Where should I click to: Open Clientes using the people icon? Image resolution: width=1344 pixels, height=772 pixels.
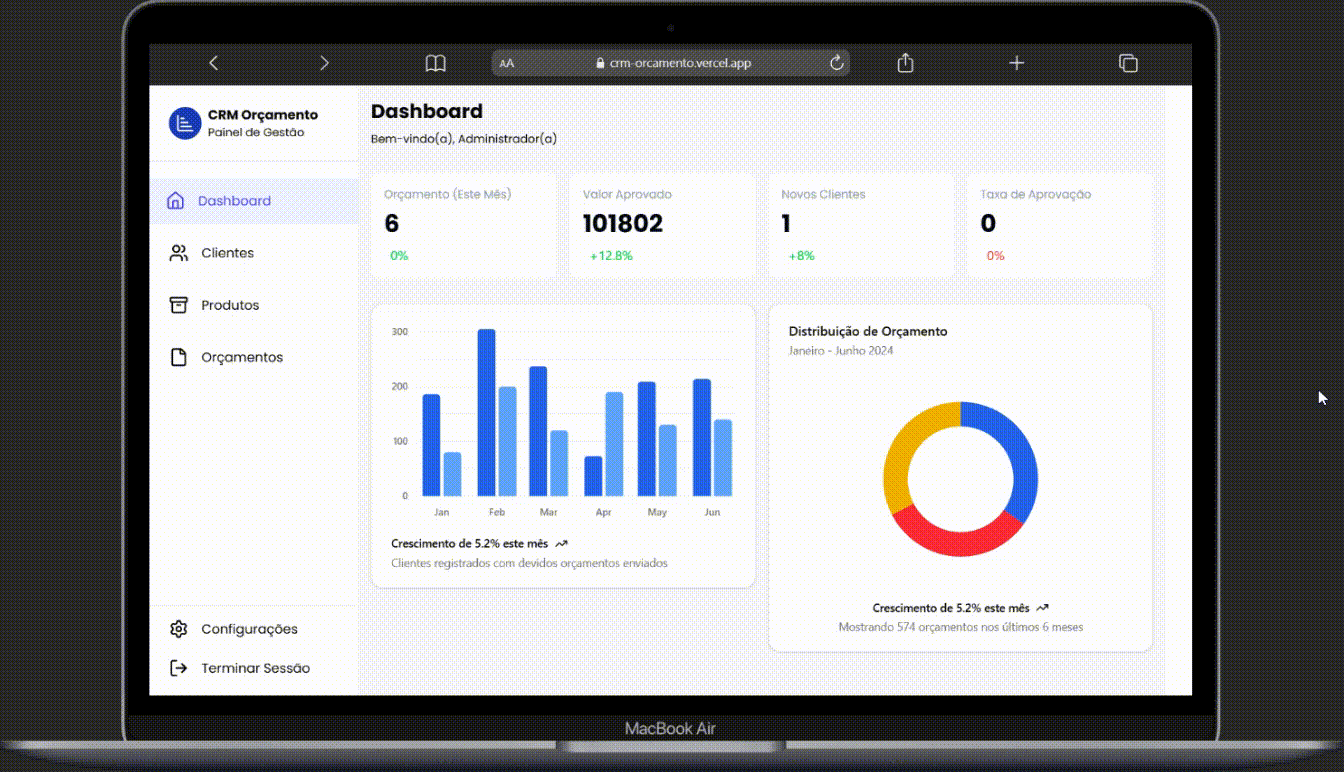[x=178, y=252]
